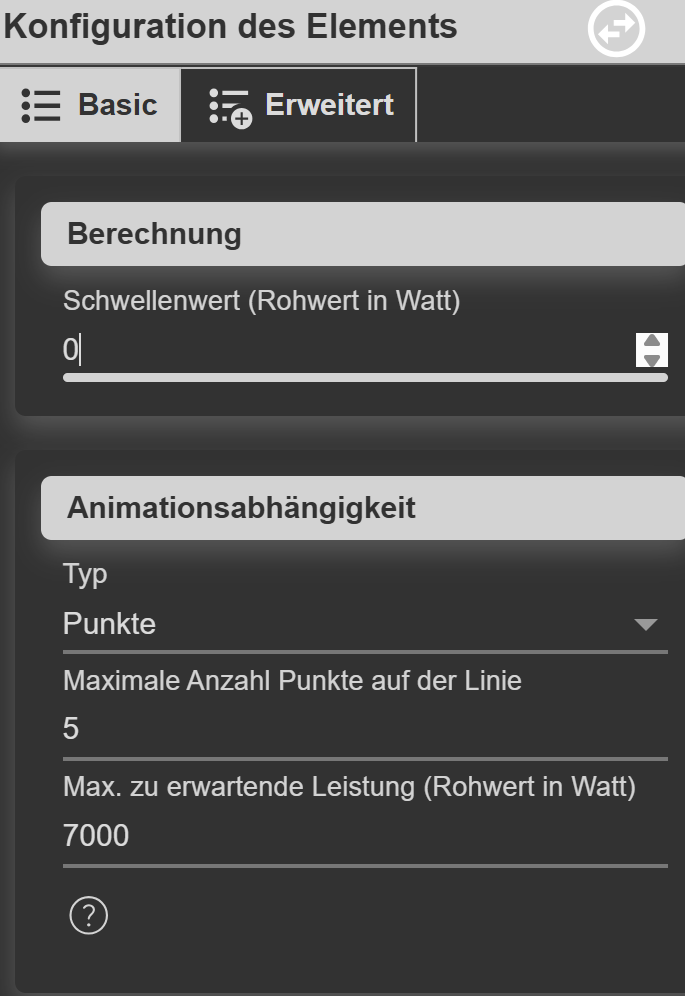Screen dimensions: 685x996
Task: Expand the Typ dropdown arrow
Action: 646,625
